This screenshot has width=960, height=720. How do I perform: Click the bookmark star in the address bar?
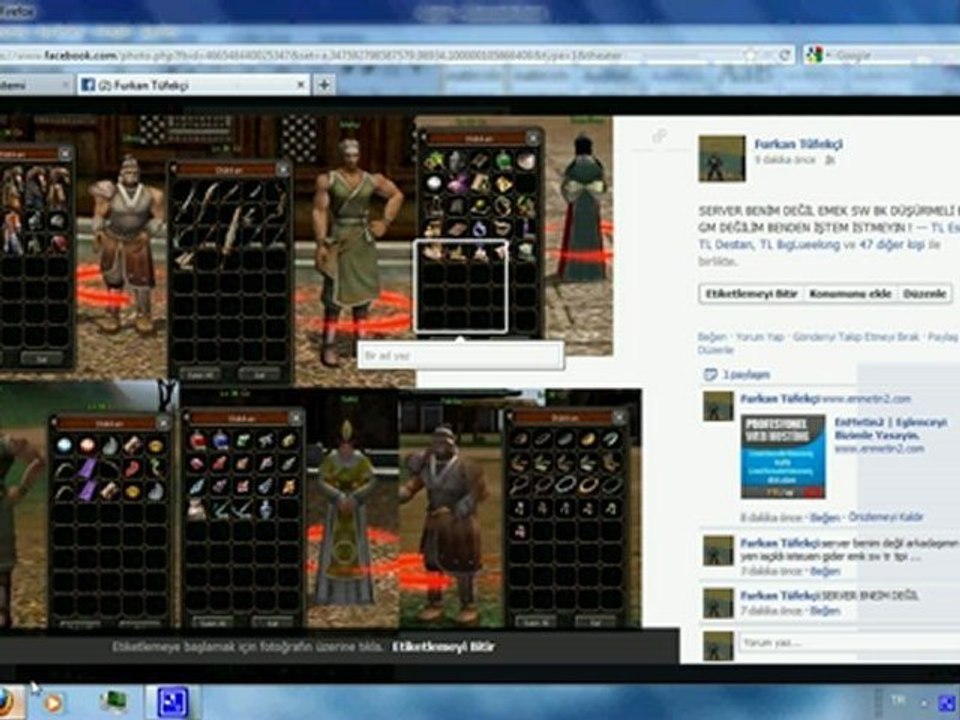[750, 55]
